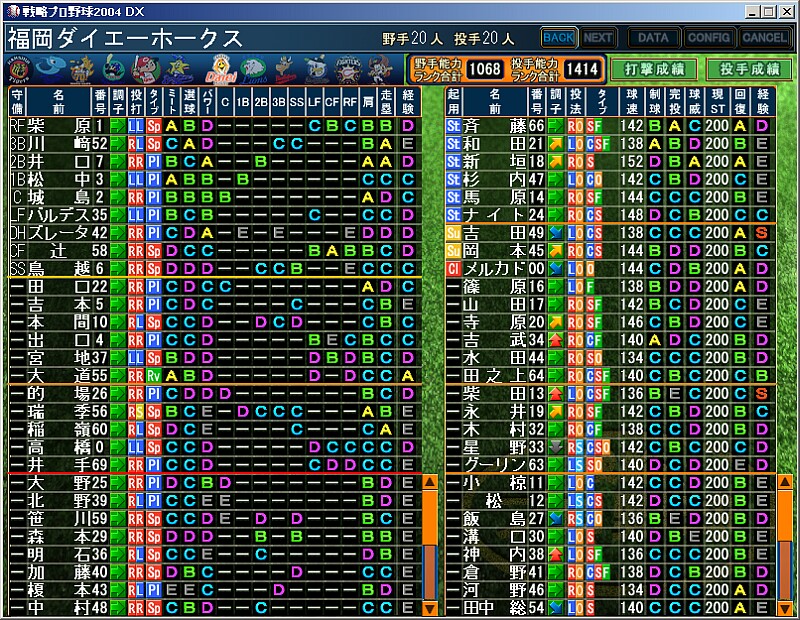800x620 pixels.
Task: Click 柴原's green condition arrow
Action: 118,126
